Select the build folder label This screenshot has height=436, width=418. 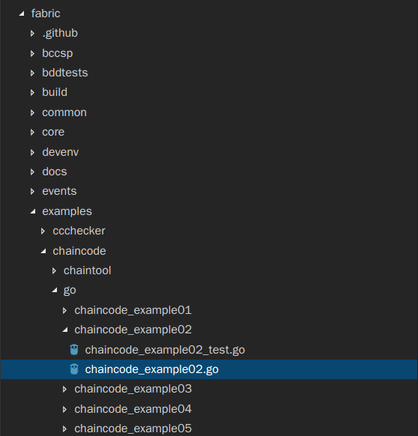55,92
